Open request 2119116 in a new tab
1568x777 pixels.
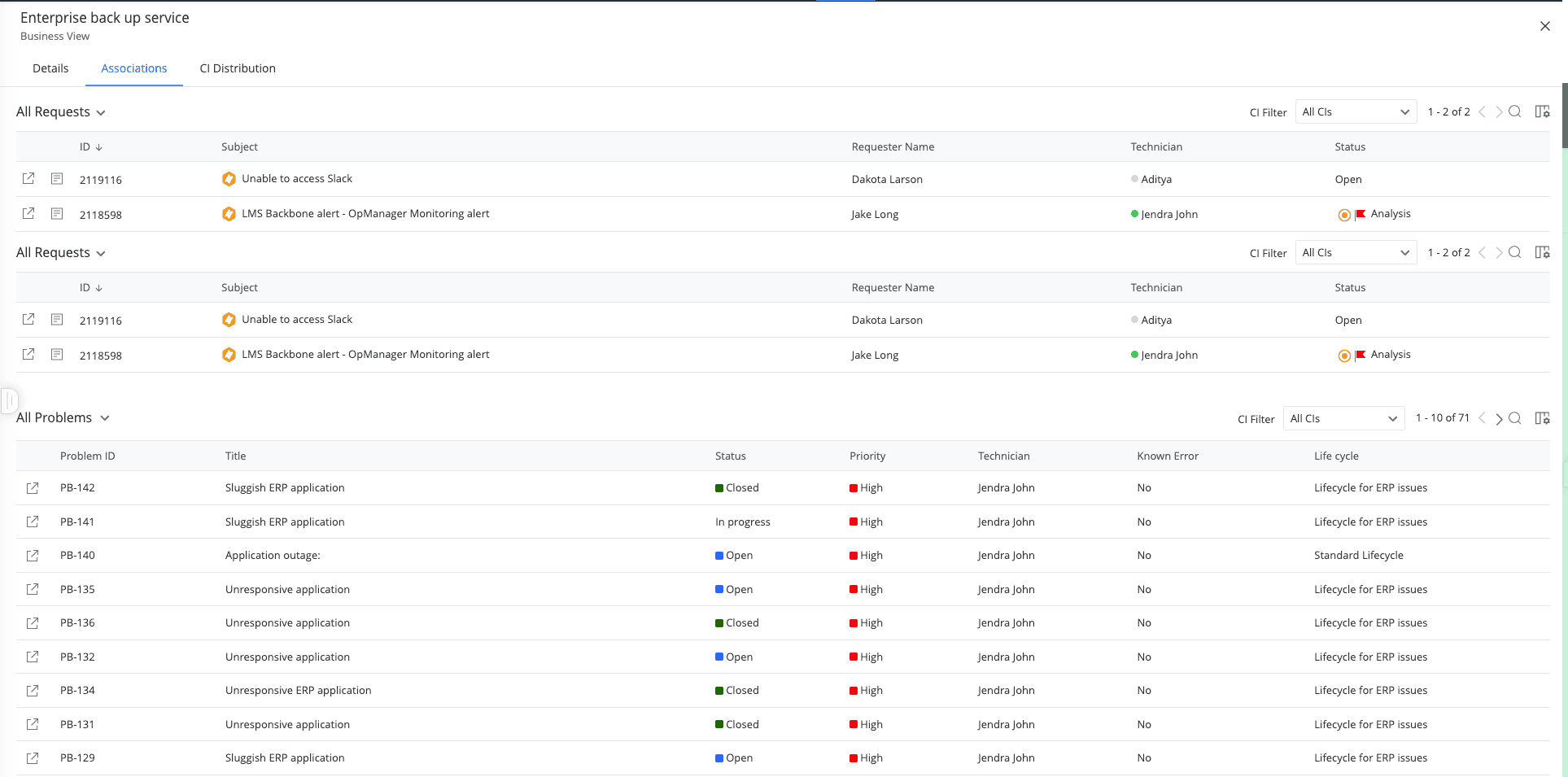[x=28, y=178]
